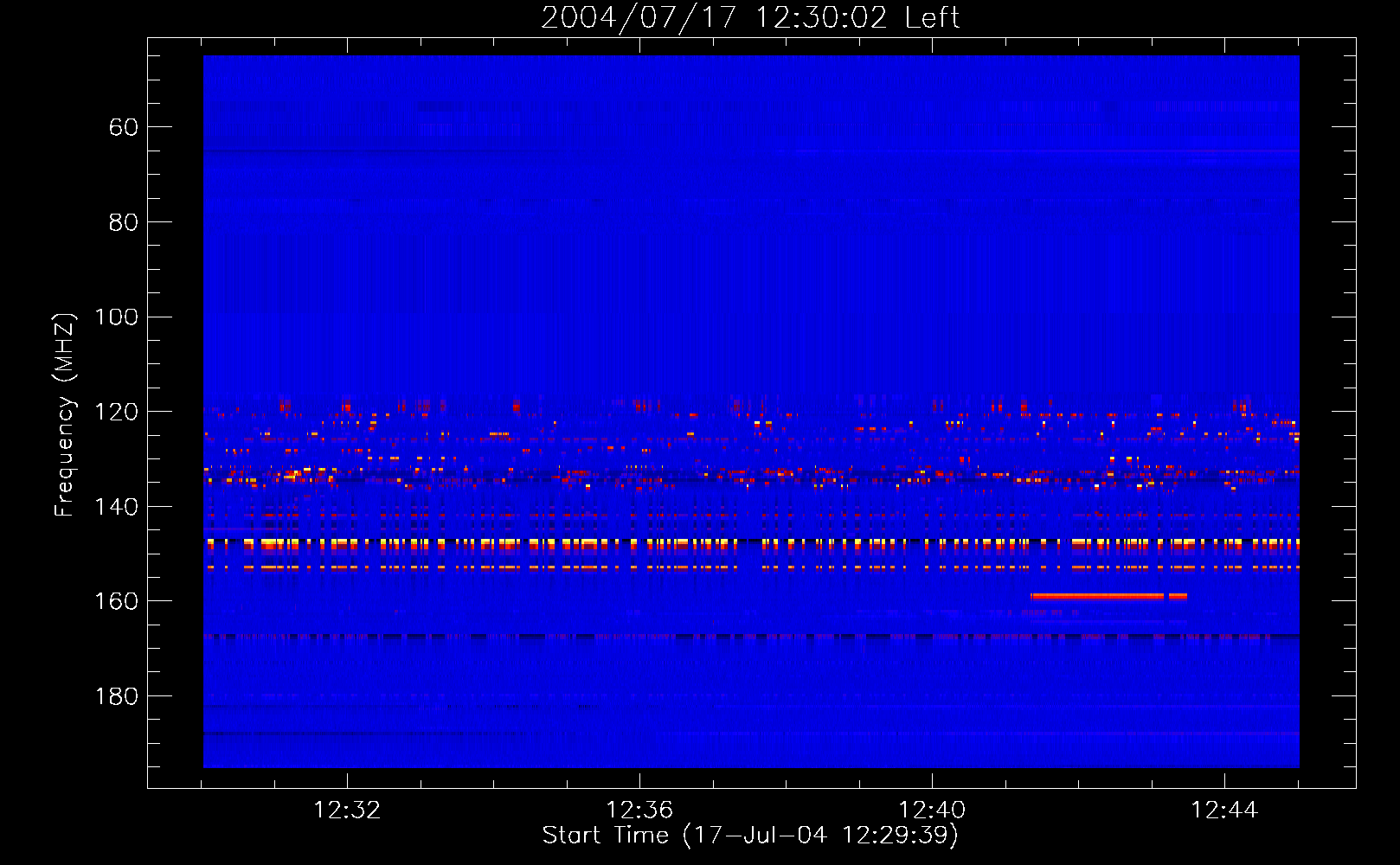Click the 12:40 time tick label

point(932,810)
